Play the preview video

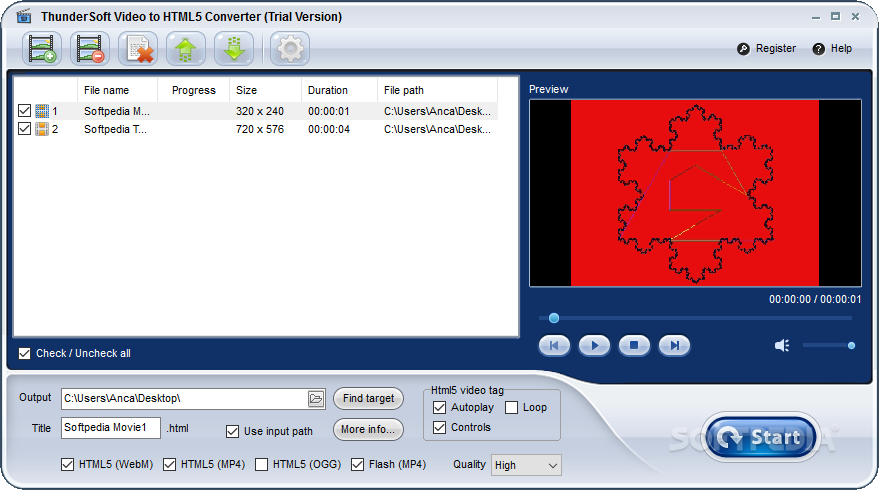pyautogui.click(x=594, y=345)
